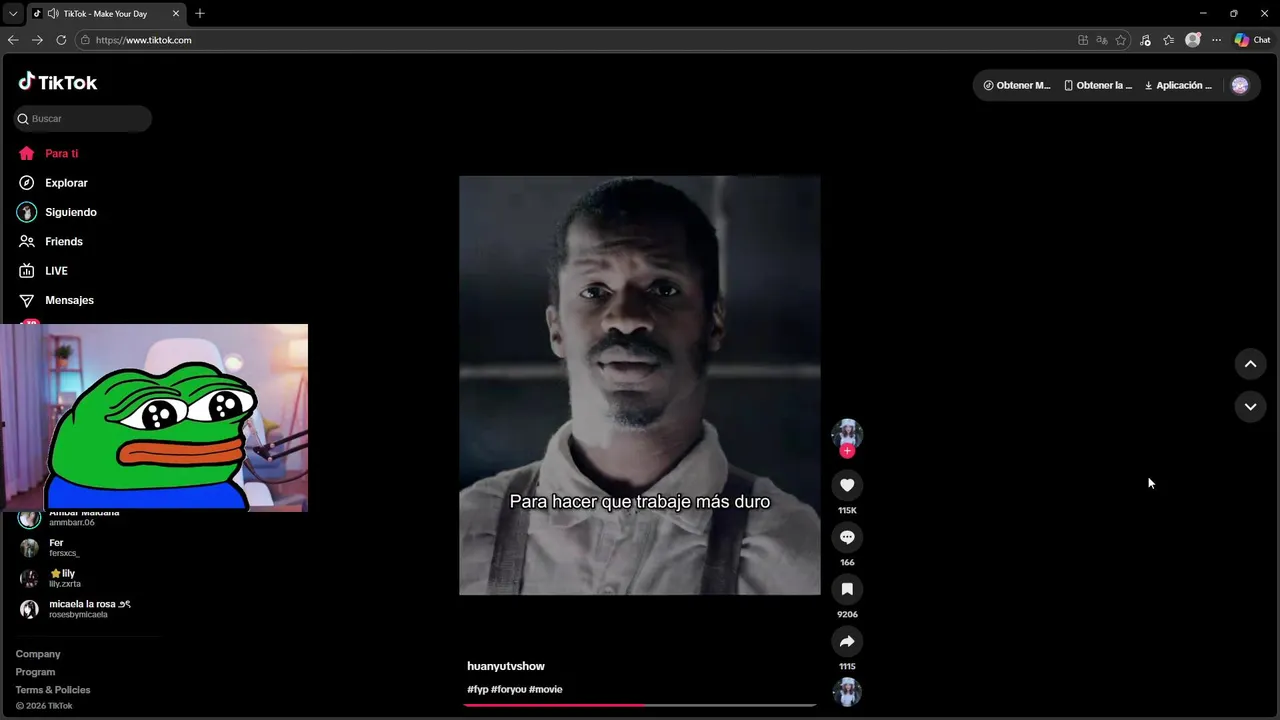Open the #foryou hashtag

tap(509, 689)
